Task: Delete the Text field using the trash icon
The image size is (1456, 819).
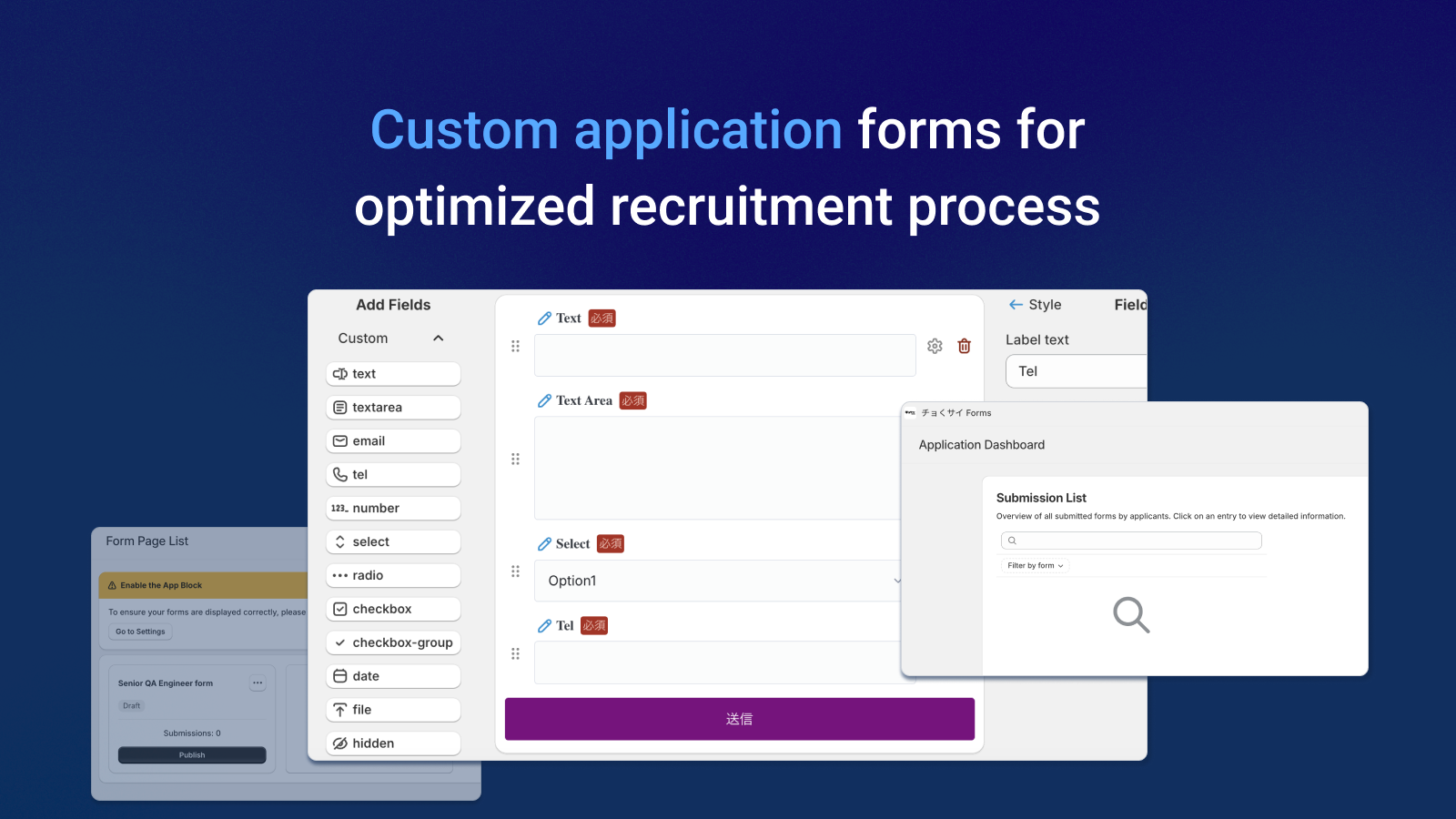Action: tap(964, 346)
